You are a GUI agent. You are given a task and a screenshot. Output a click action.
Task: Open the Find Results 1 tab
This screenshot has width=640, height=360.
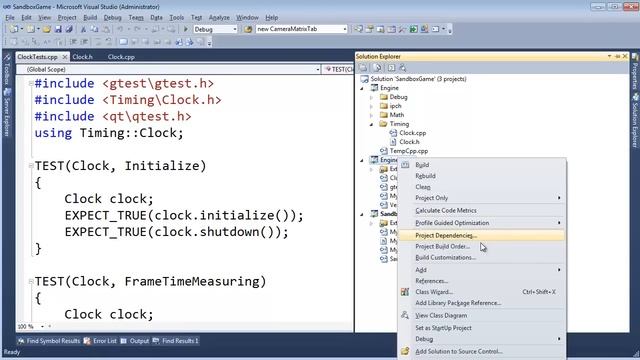pos(176,341)
